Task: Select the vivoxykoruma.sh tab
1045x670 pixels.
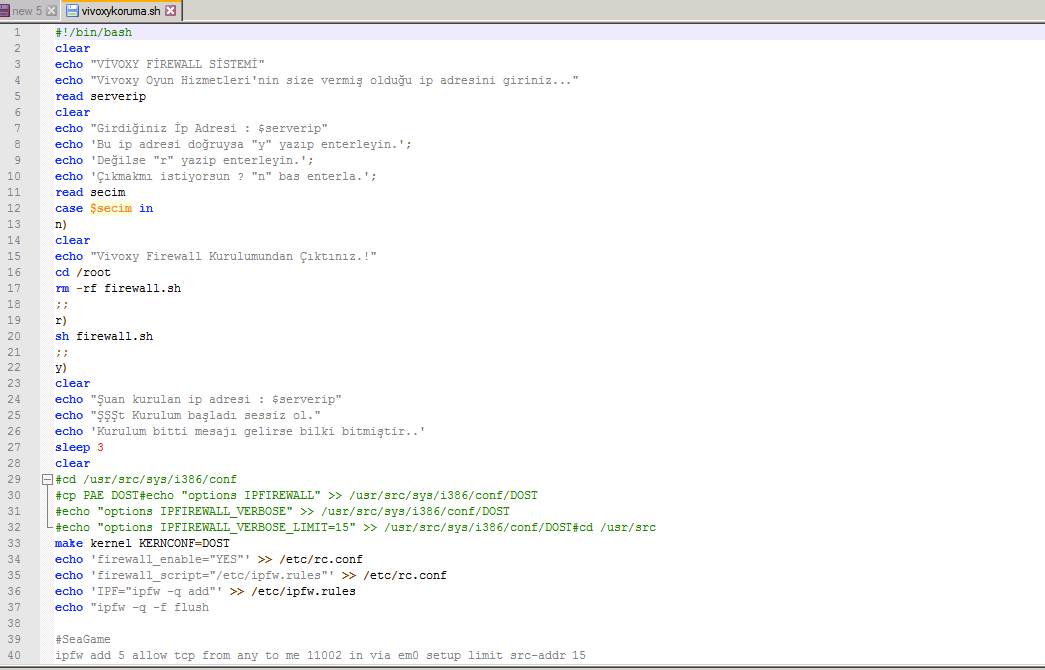Action: tap(121, 11)
